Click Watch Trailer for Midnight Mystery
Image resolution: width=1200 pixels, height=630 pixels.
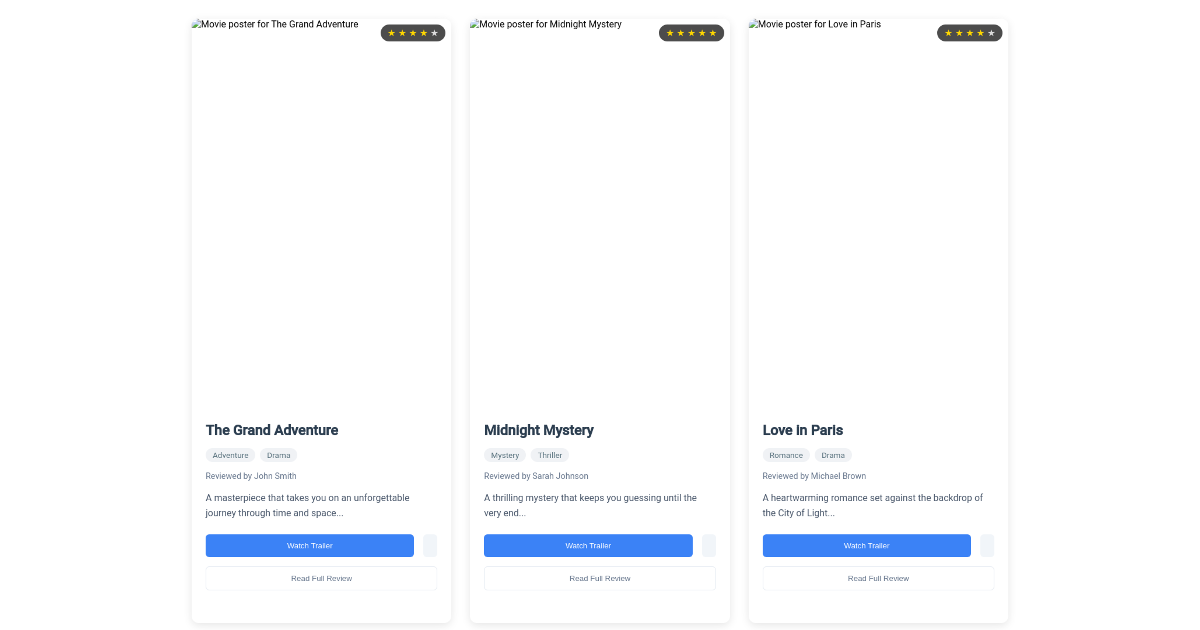588,545
